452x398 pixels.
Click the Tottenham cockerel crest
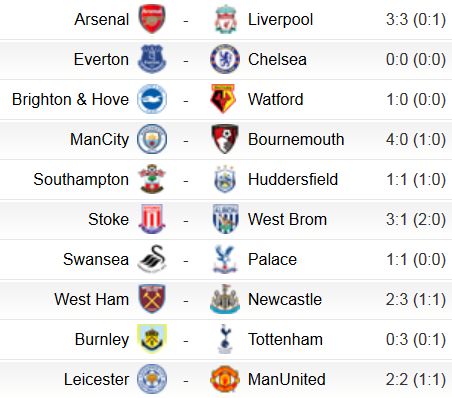[225, 339]
